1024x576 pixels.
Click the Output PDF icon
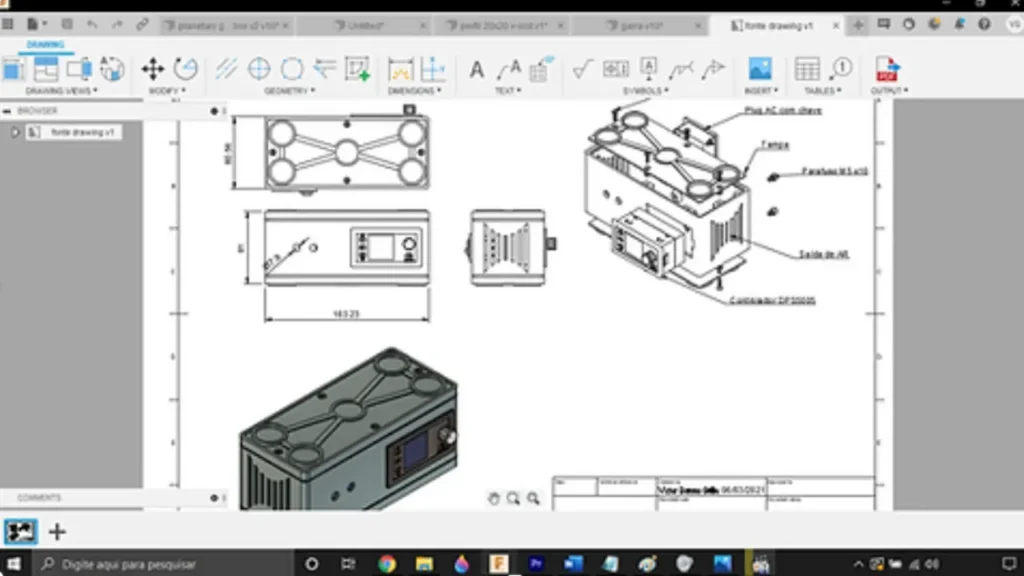click(x=886, y=68)
